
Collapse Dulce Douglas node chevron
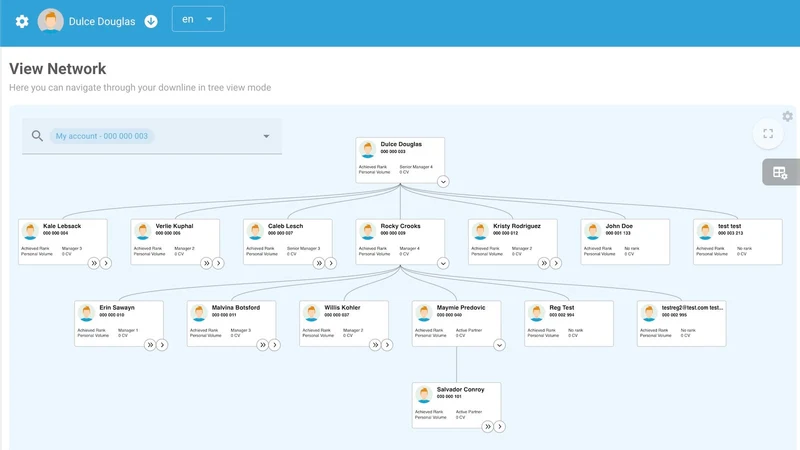point(443,182)
